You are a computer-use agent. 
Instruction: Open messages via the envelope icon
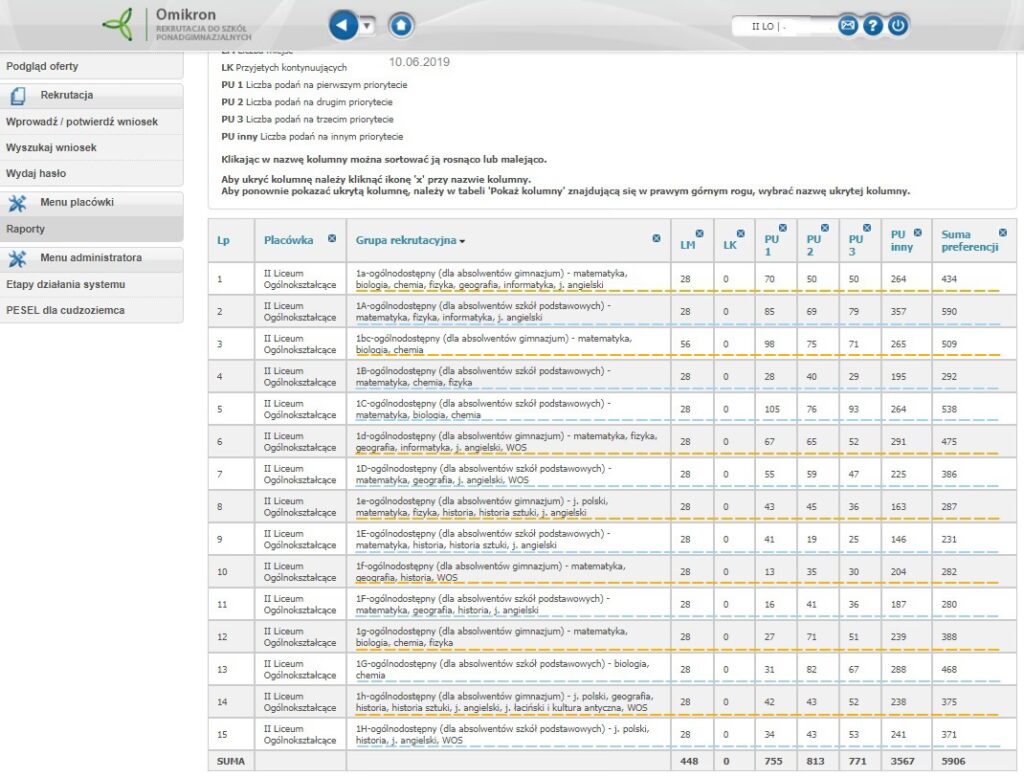tap(848, 26)
